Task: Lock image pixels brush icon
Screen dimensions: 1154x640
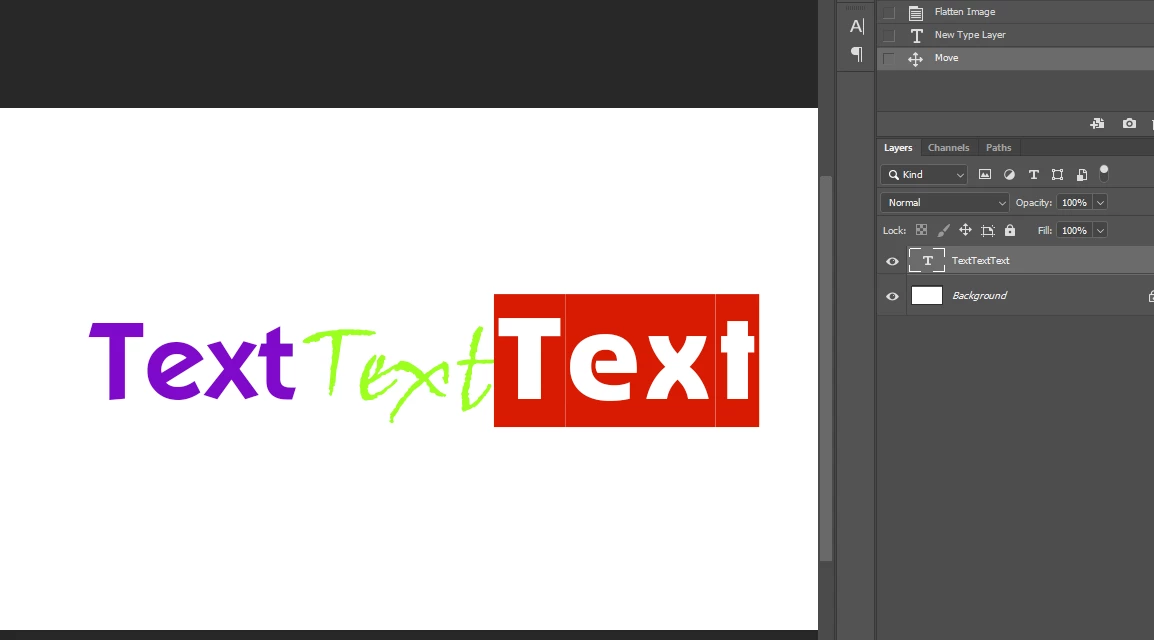Action: point(944,230)
